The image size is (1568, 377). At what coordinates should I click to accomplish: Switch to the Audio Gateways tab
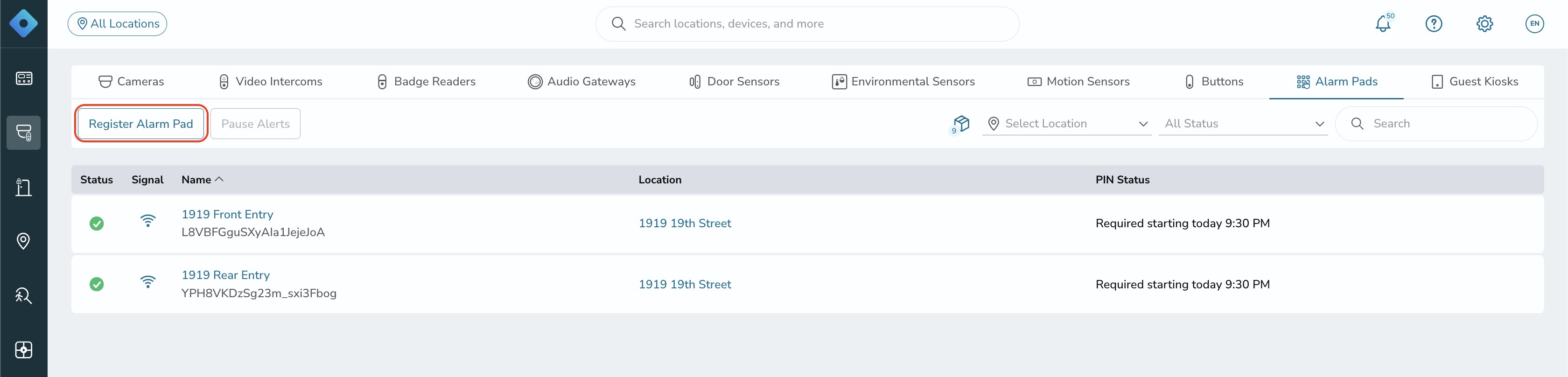pos(581,82)
